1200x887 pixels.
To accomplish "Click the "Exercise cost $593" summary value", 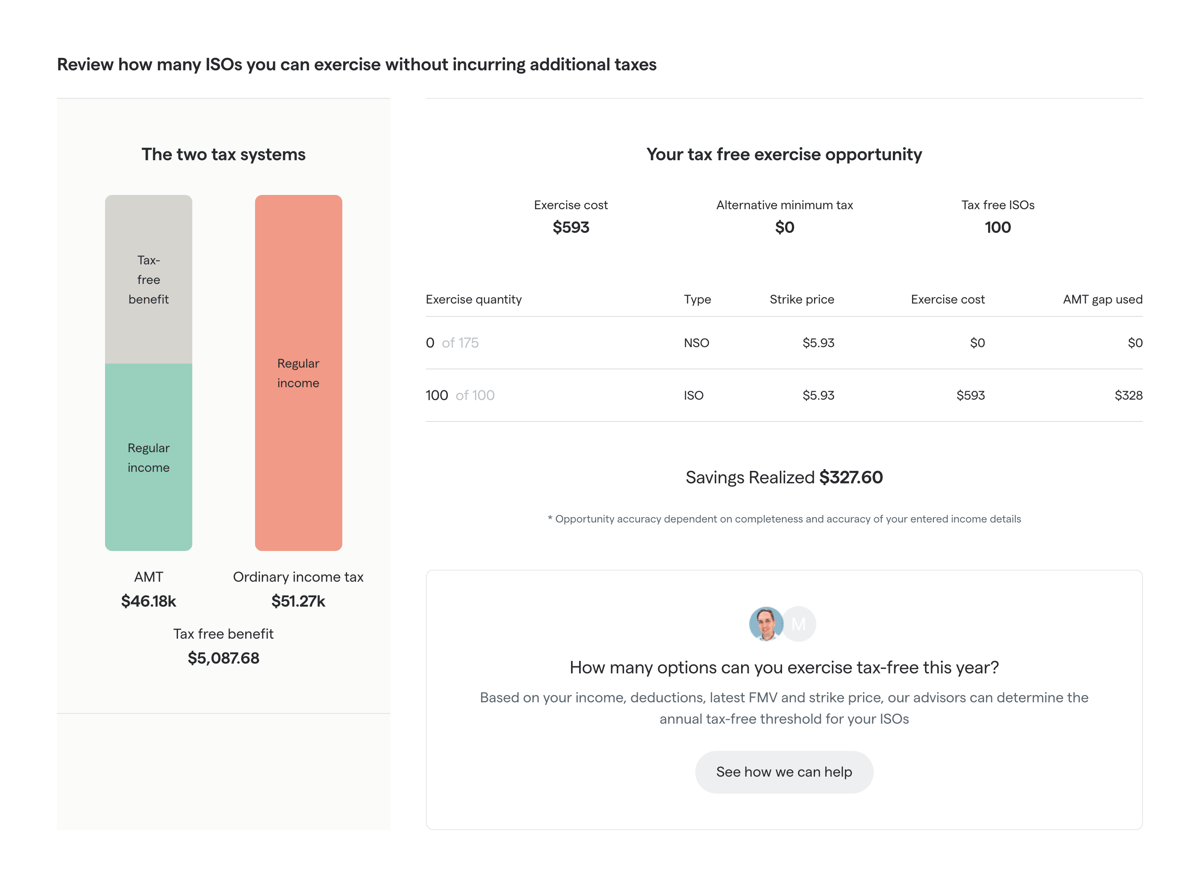I will (571, 217).
